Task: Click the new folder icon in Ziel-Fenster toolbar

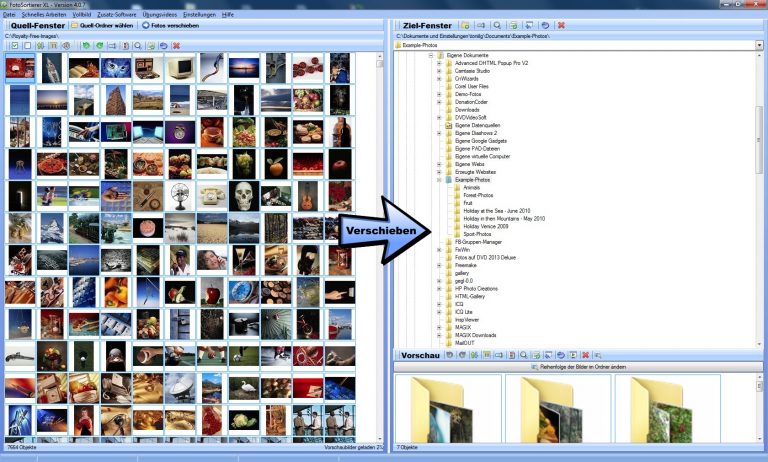Action: (466, 24)
